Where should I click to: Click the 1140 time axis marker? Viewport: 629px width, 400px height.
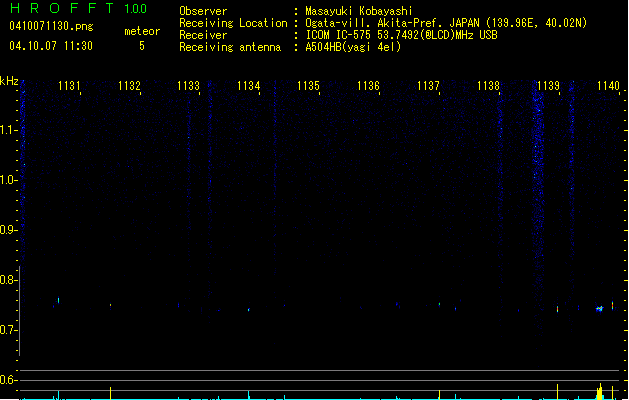(608, 86)
